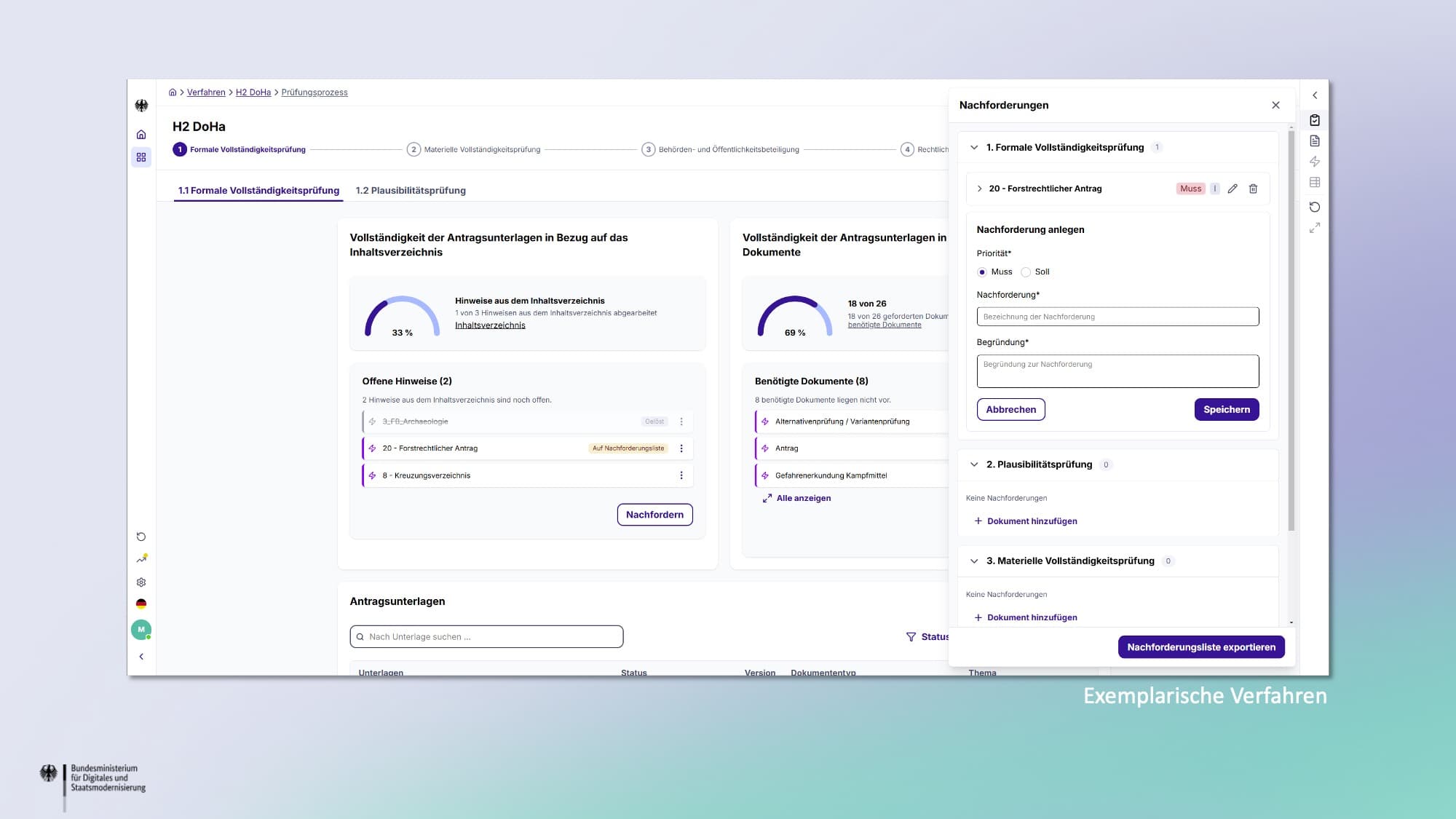This screenshot has width=1456, height=819.
Task: Click the pencil edit icon for Forstrechtlicher Antrag
Action: coord(1233,189)
